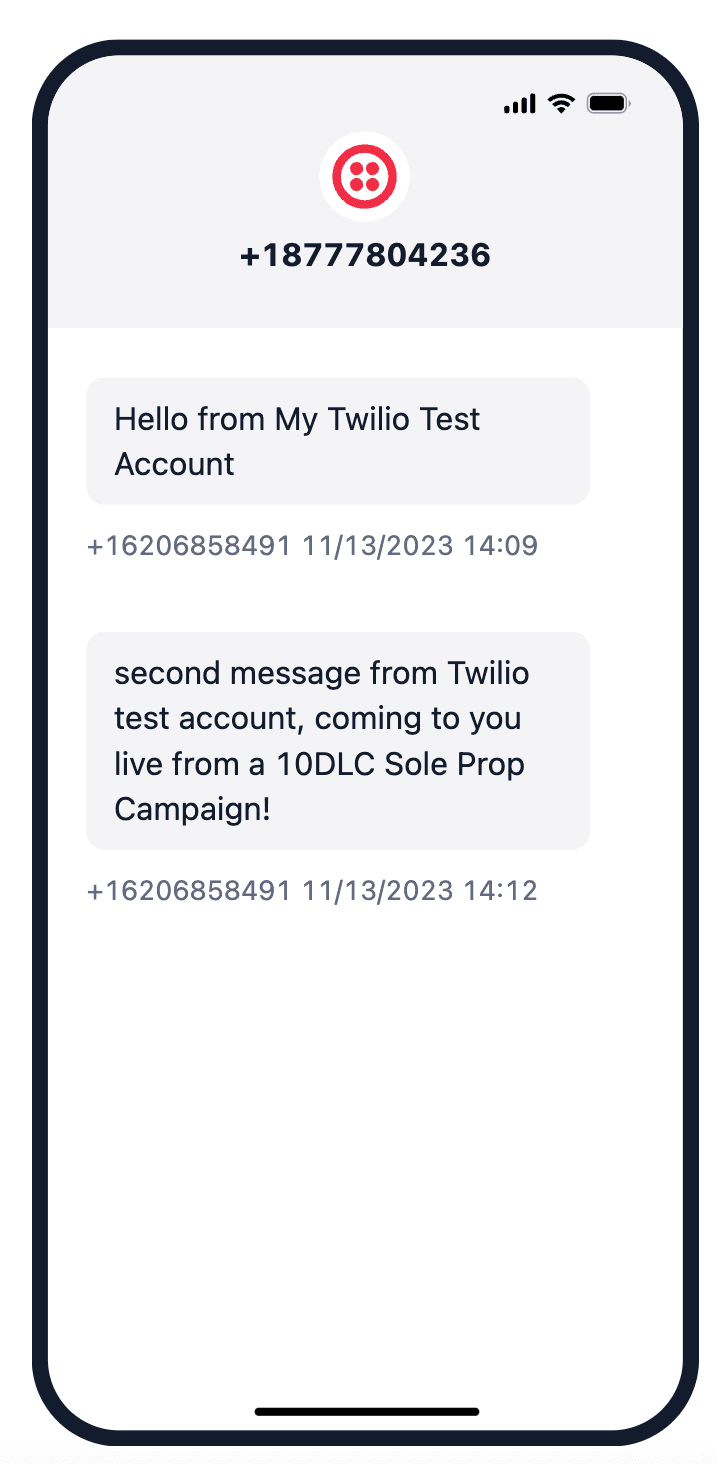Toggle selection of the 14:09 timestamp
718x1464 pixels.
click(311, 545)
